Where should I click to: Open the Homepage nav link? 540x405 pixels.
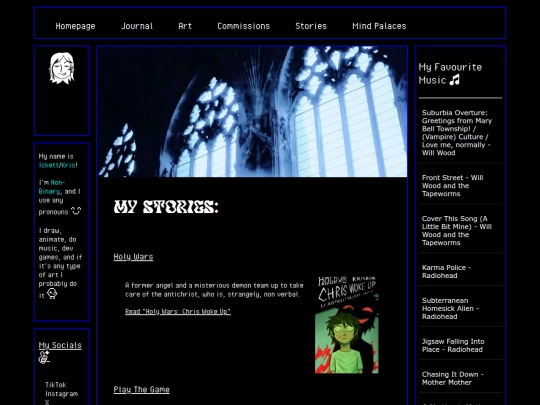75,26
